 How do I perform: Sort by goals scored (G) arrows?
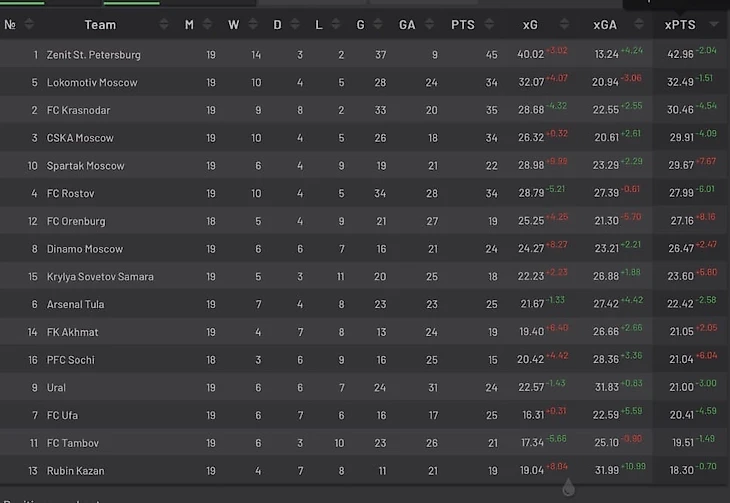pos(378,24)
